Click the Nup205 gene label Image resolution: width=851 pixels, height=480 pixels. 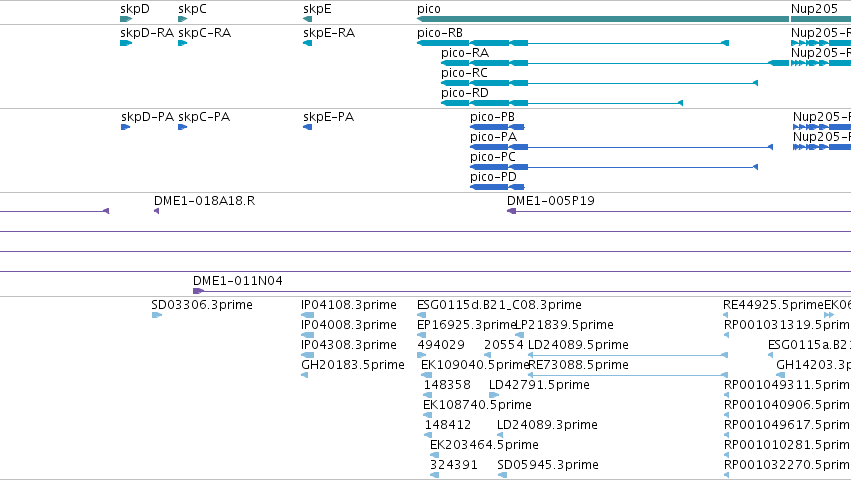click(815, 9)
